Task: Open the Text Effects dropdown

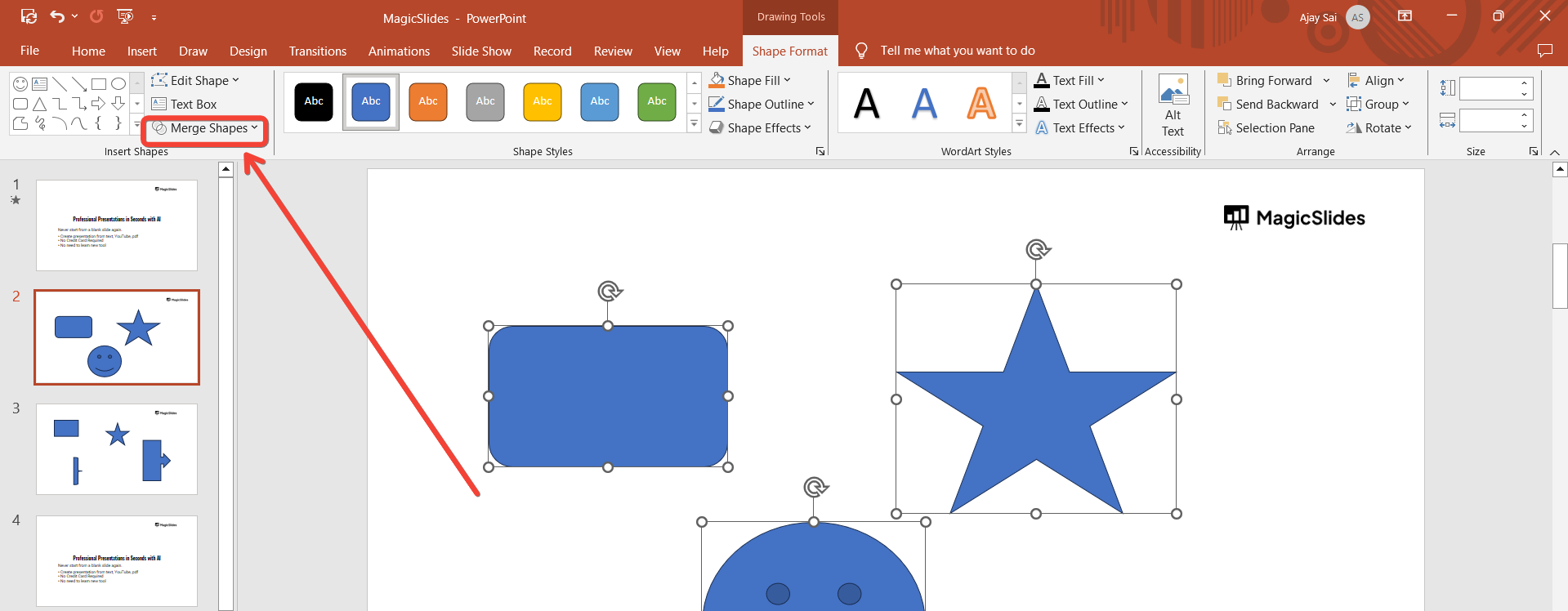Action: tap(1079, 128)
